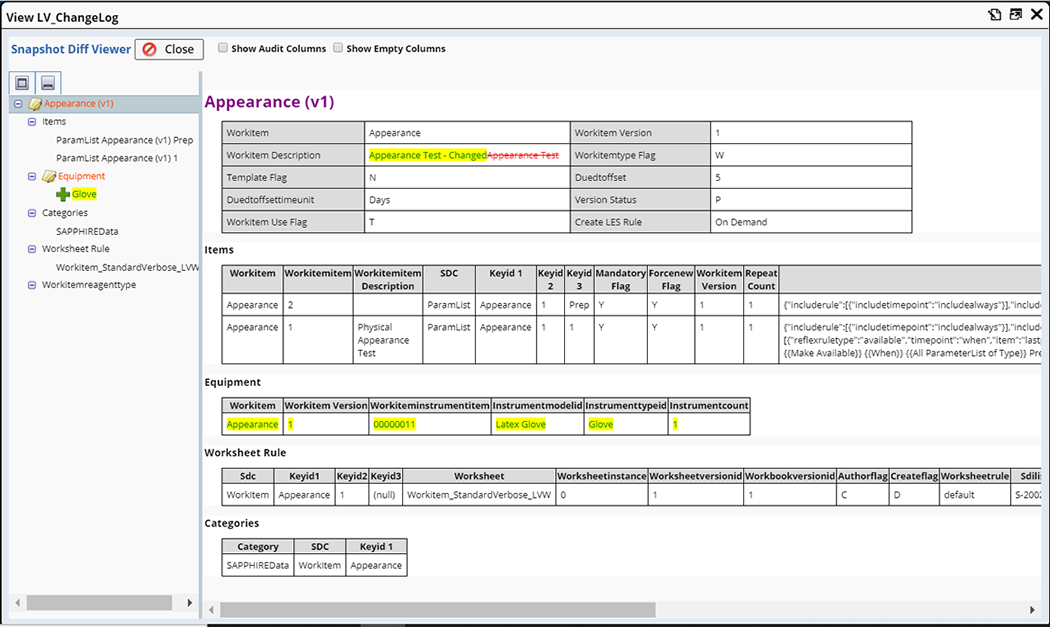Collapse the Items tree node

tap(31, 122)
